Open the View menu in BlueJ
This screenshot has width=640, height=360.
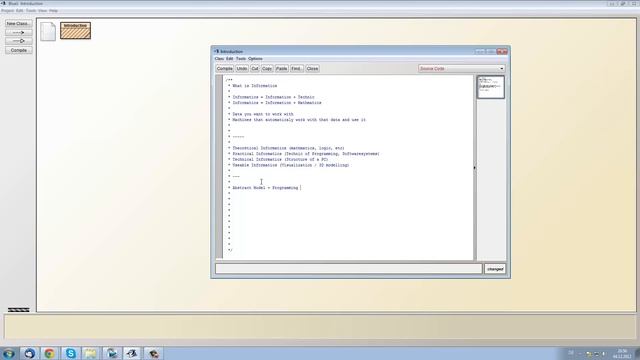[x=42, y=11]
